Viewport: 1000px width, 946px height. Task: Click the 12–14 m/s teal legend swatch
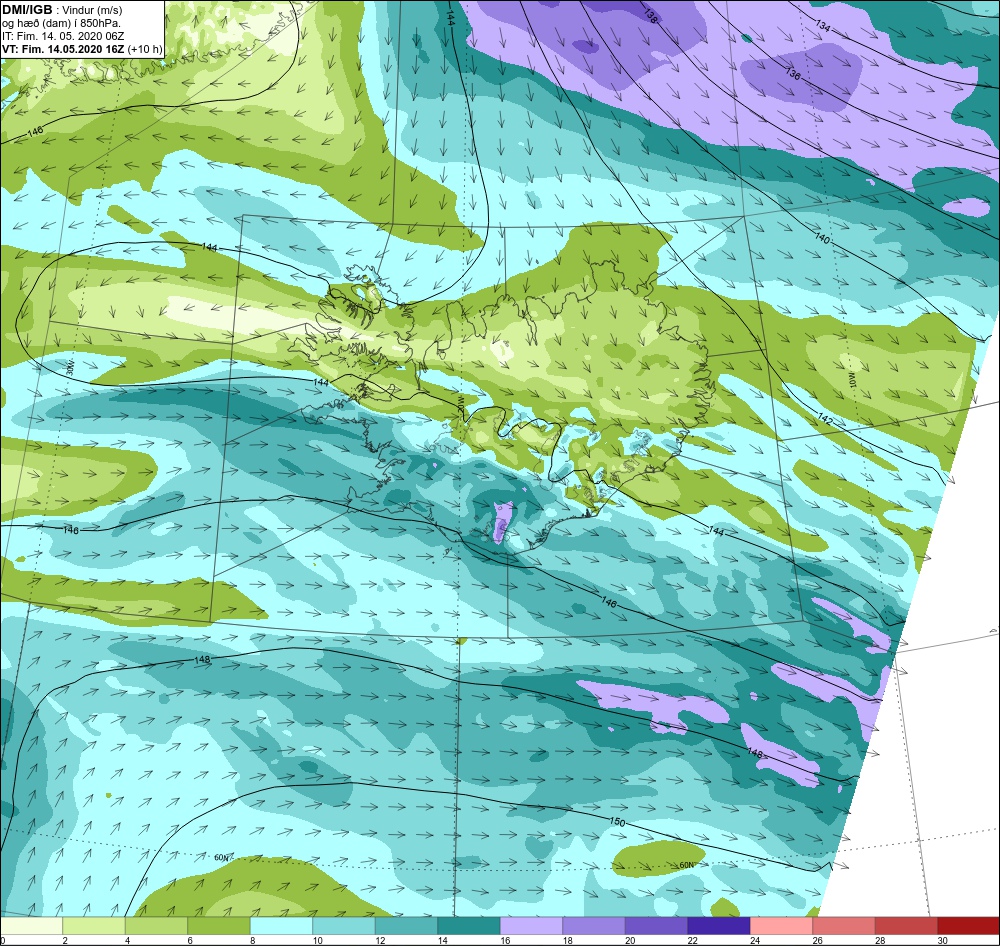(x=406, y=926)
